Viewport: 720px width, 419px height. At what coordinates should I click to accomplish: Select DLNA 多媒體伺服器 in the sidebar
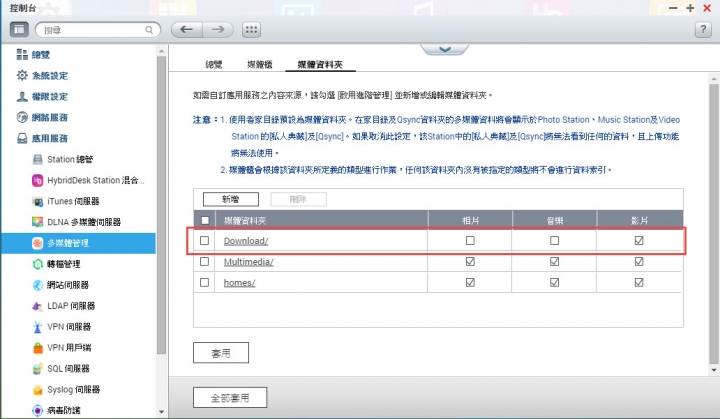(84, 222)
